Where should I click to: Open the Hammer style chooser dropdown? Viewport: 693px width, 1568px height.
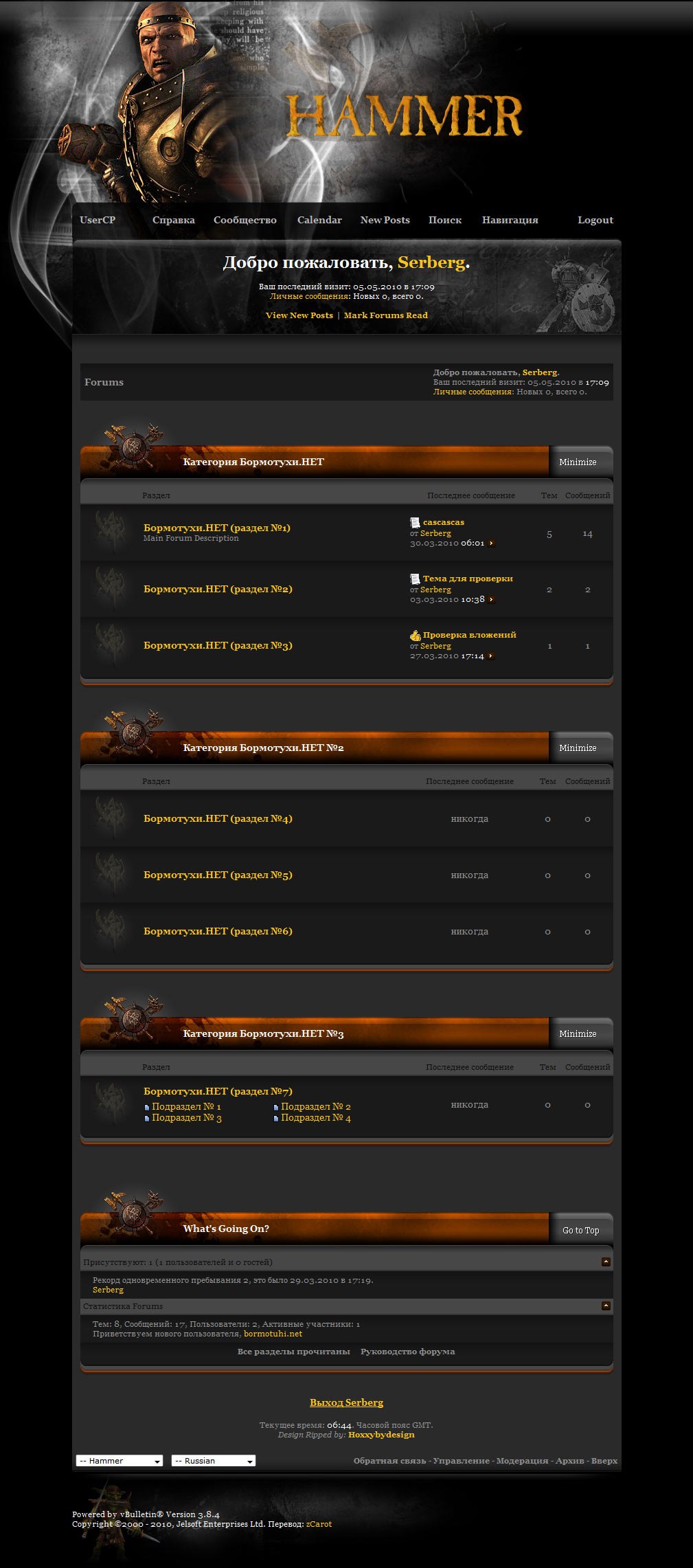pos(119,1461)
